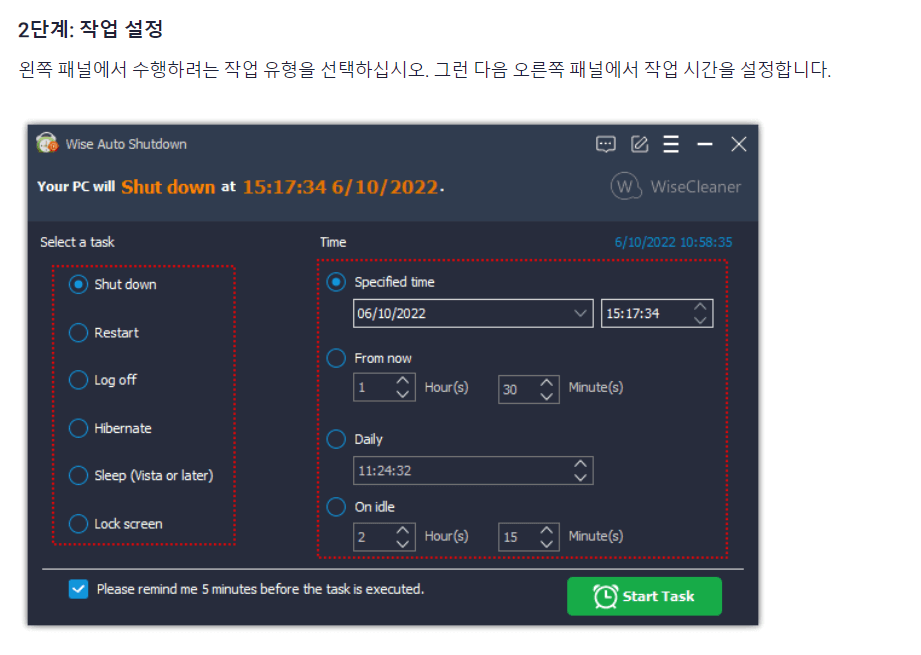921x655 pixels.
Task: Increase the 15:17:34 specified time
Action: point(700,308)
